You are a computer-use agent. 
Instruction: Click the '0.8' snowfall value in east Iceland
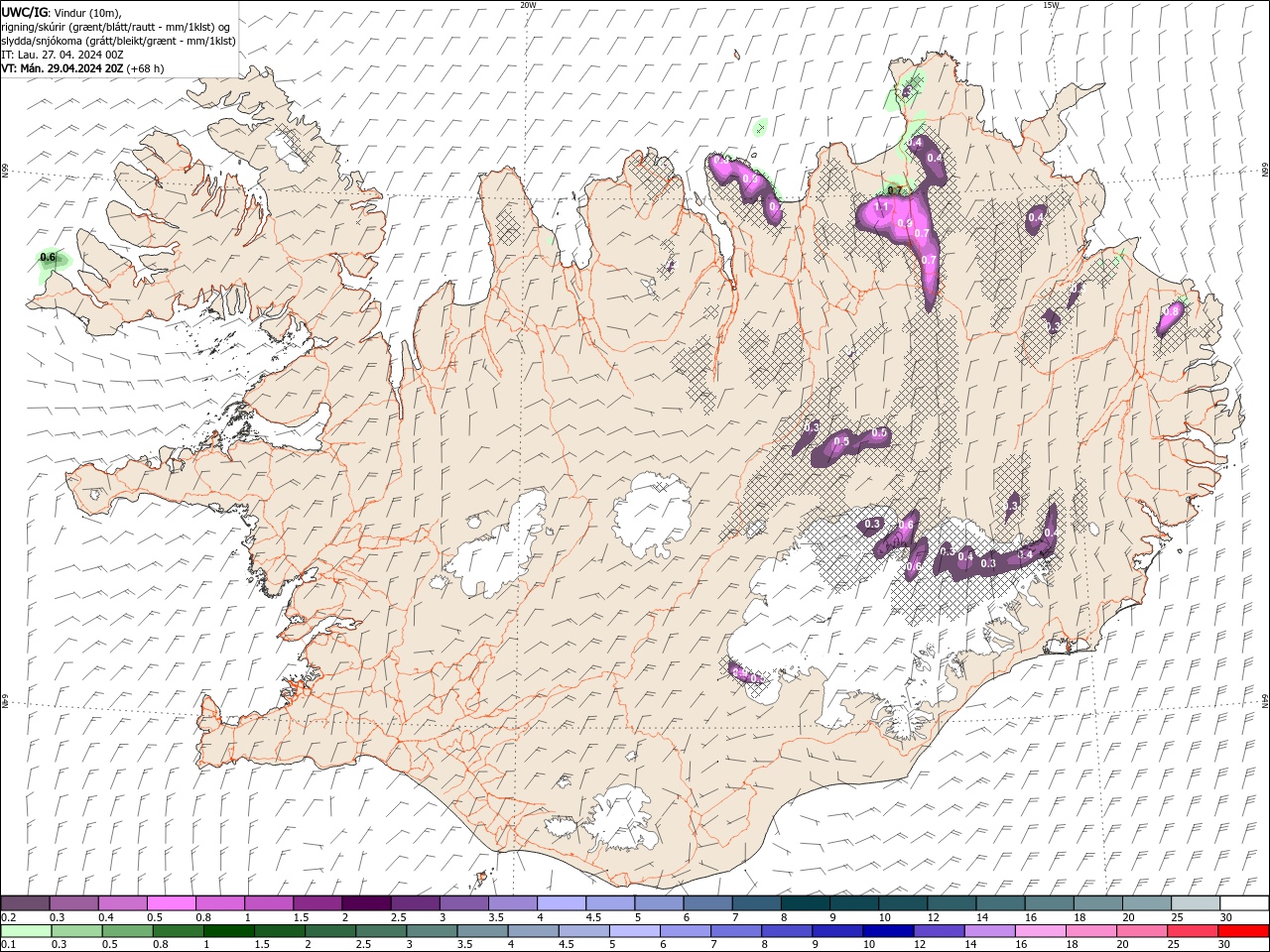click(x=1171, y=311)
